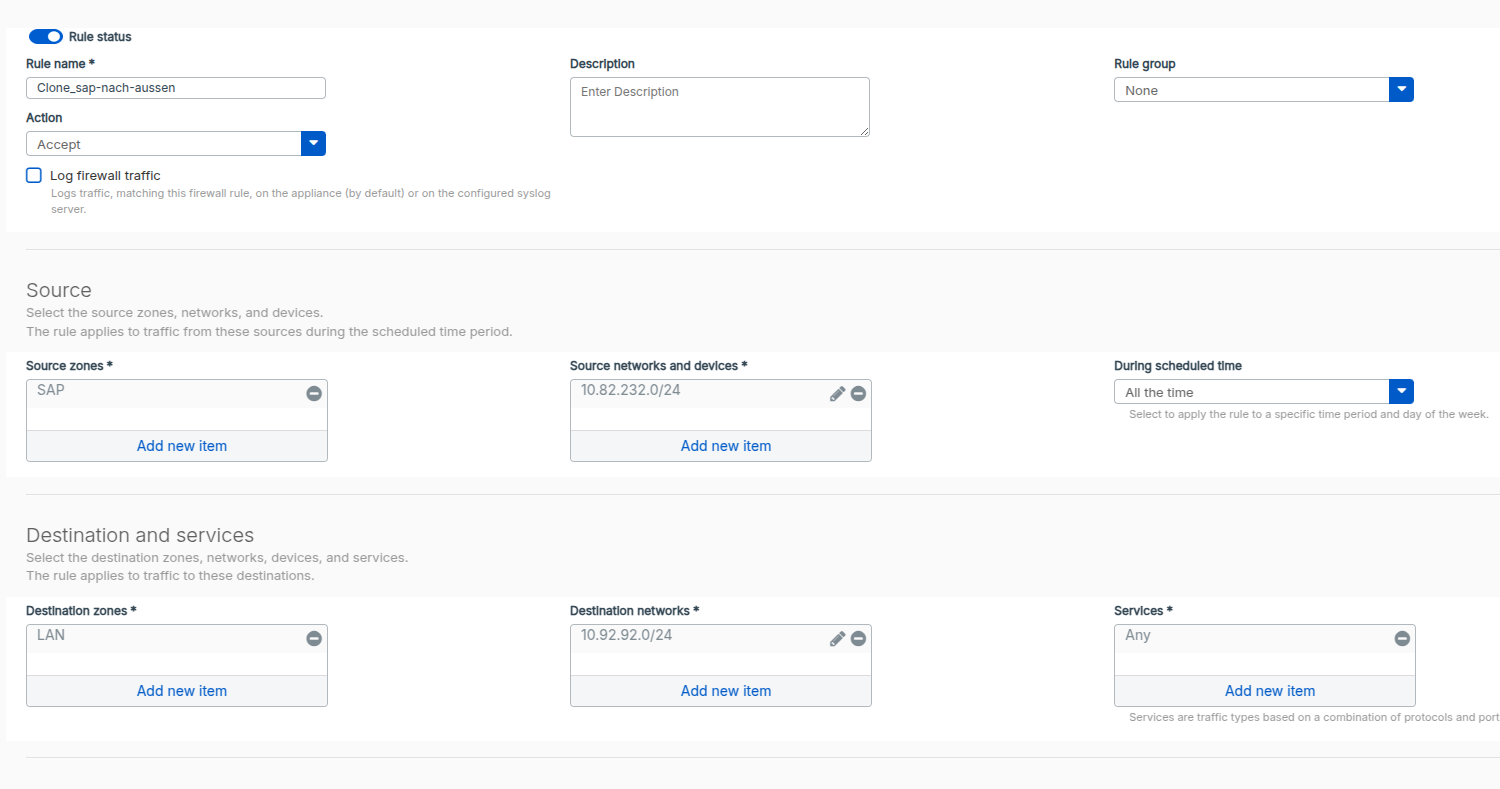The width and height of the screenshot is (1500, 789).
Task: Open the During scheduled time dropdown
Action: tap(1401, 392)
